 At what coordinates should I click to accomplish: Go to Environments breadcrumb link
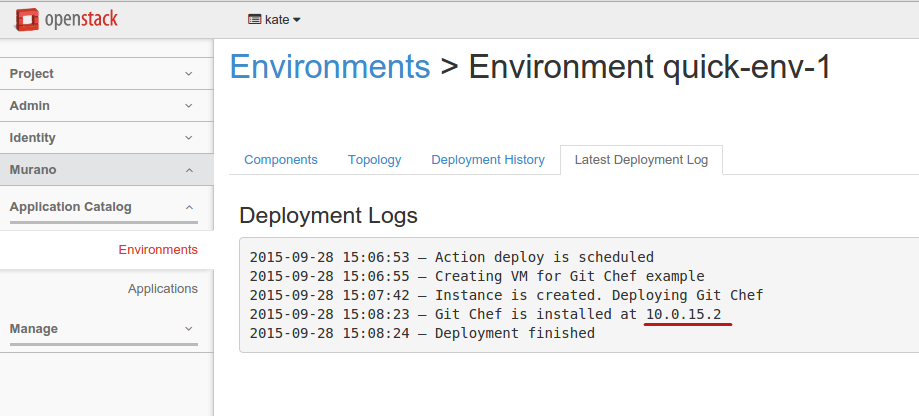(330, 67)
